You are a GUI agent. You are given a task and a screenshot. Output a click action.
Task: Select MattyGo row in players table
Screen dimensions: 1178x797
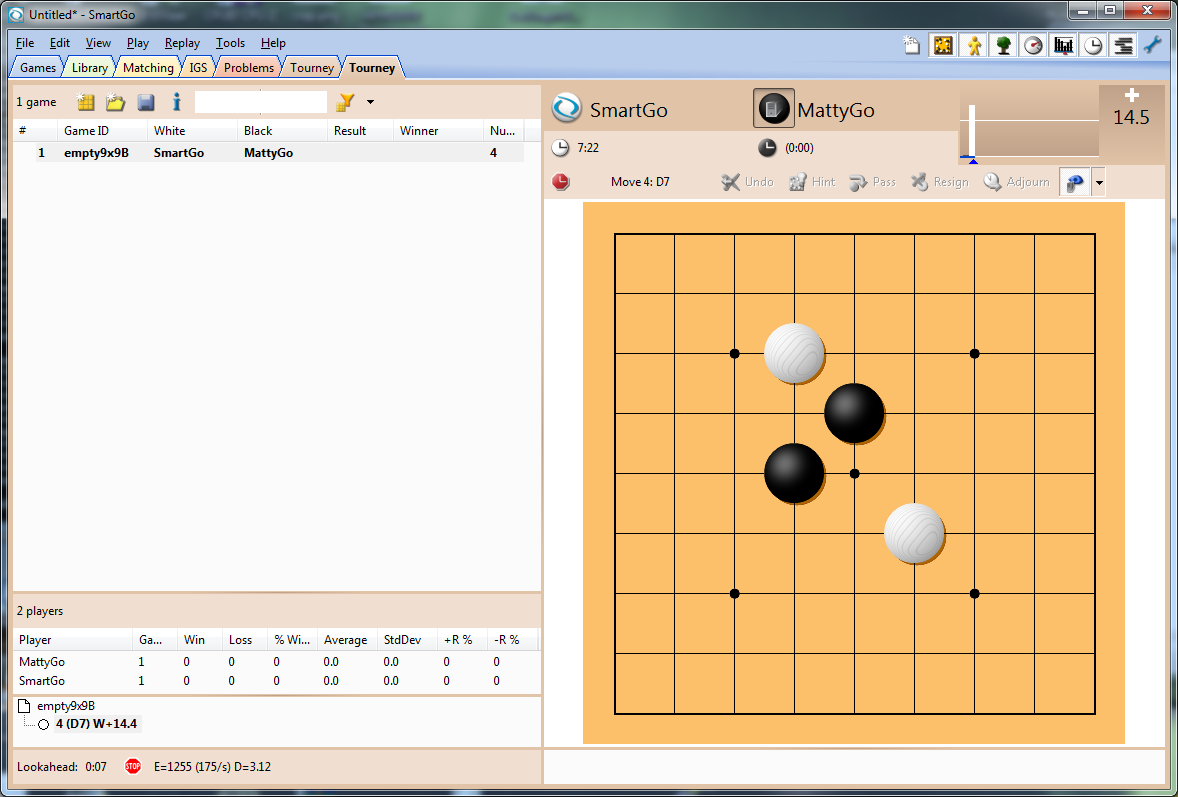[276, 662]
